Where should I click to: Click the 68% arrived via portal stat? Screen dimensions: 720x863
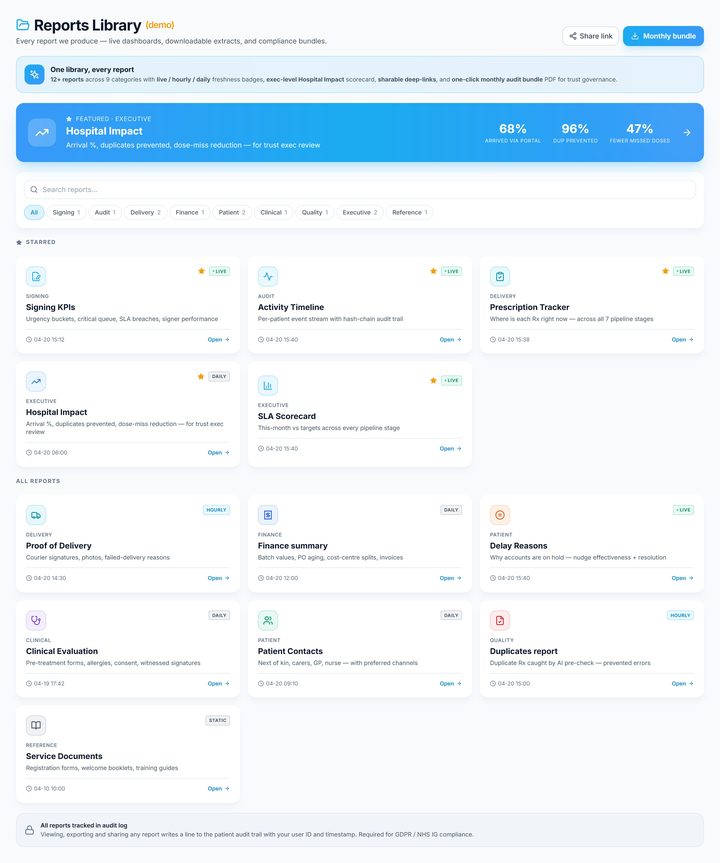point(512,133)
